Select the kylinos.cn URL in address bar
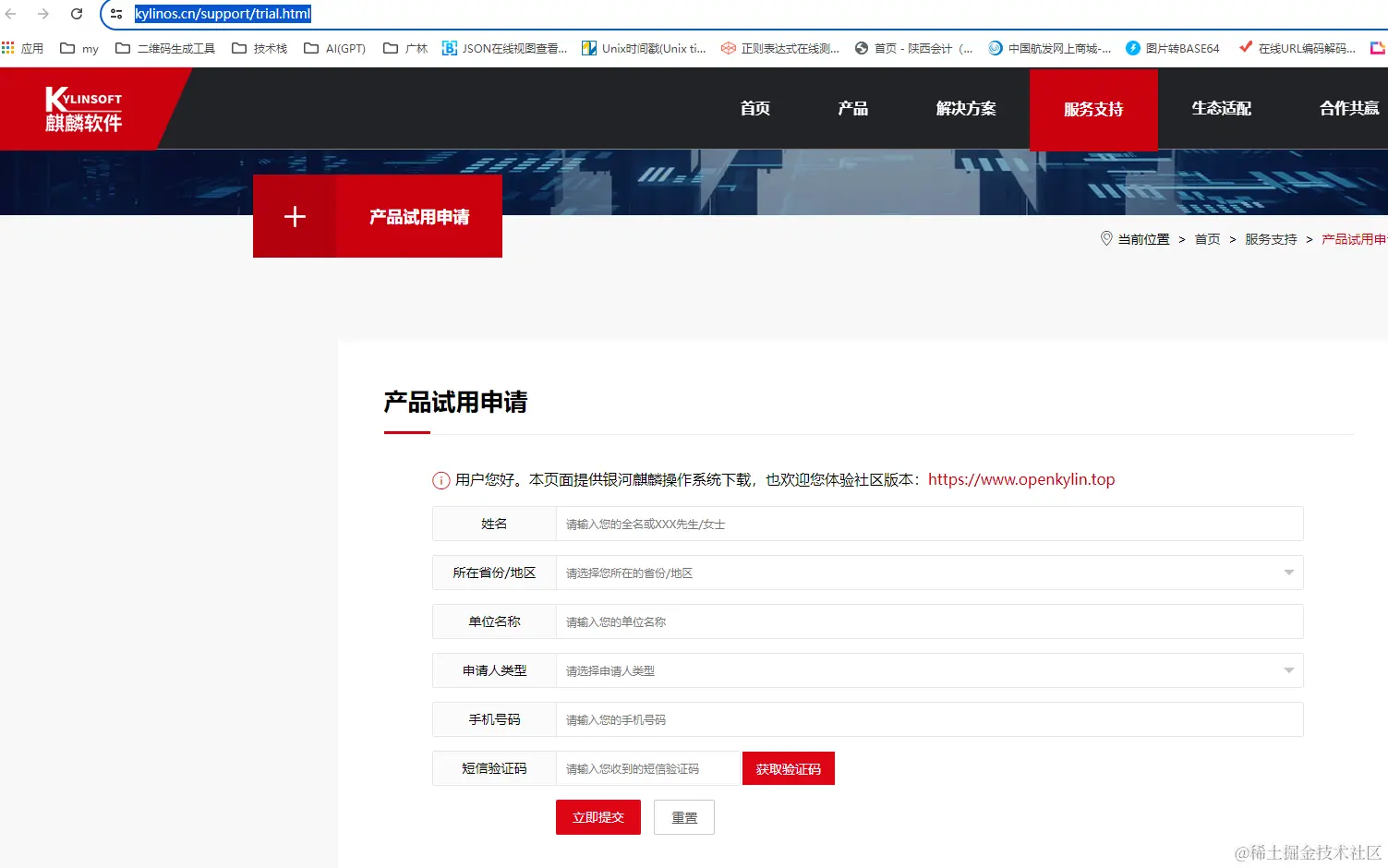This screenshot has width=1388, height=868. (223, 14)
